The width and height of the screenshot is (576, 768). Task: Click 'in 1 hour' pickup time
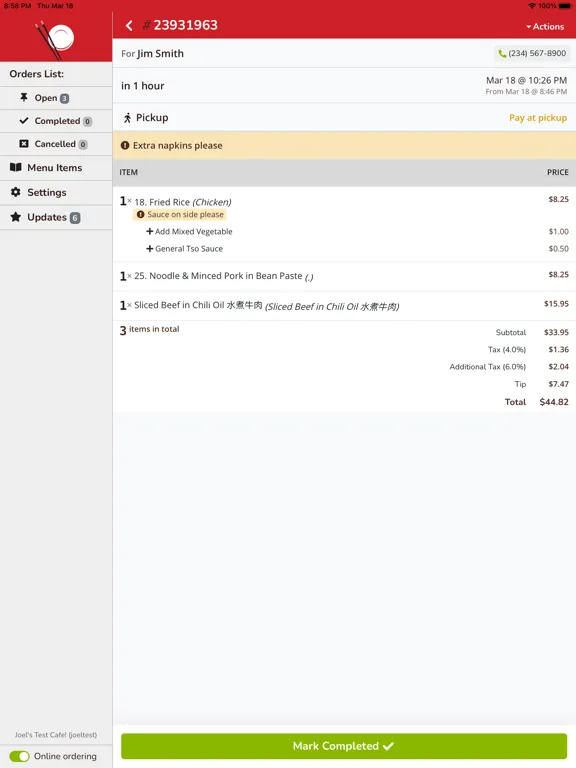pyautogui.click(x=143, y=86)
